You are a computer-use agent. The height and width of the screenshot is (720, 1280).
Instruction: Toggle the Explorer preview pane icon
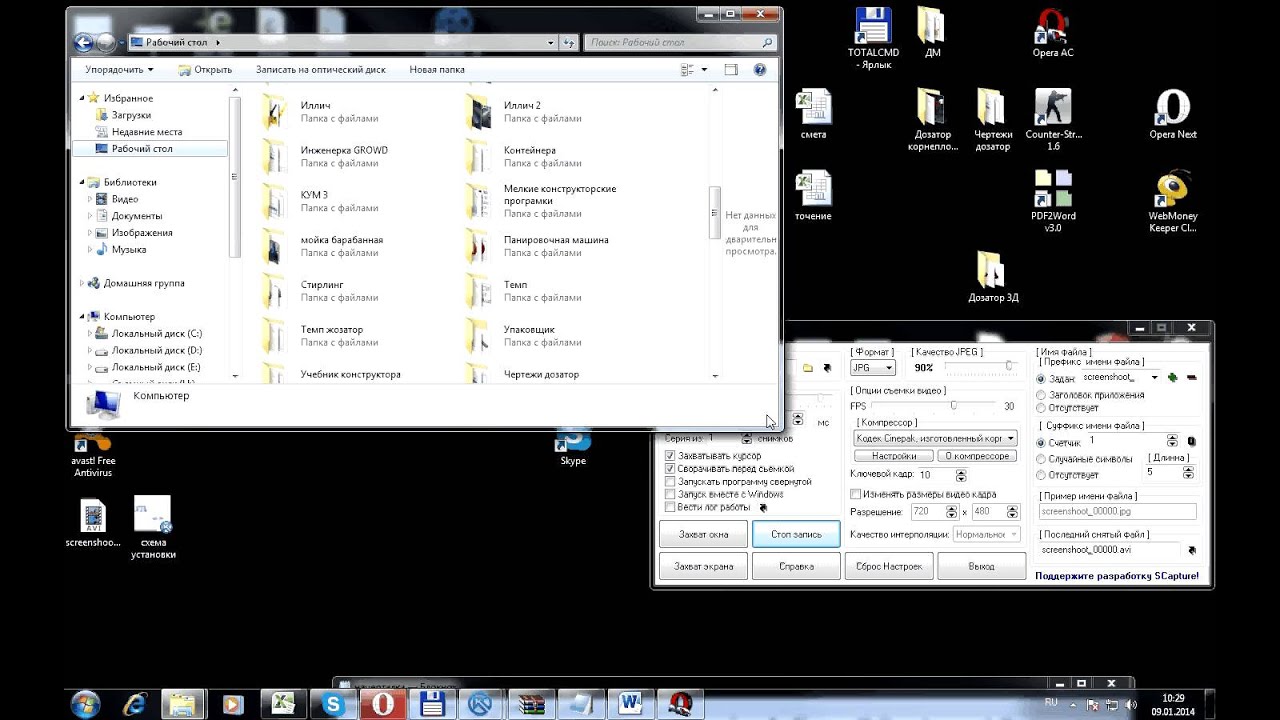point(731,70)
